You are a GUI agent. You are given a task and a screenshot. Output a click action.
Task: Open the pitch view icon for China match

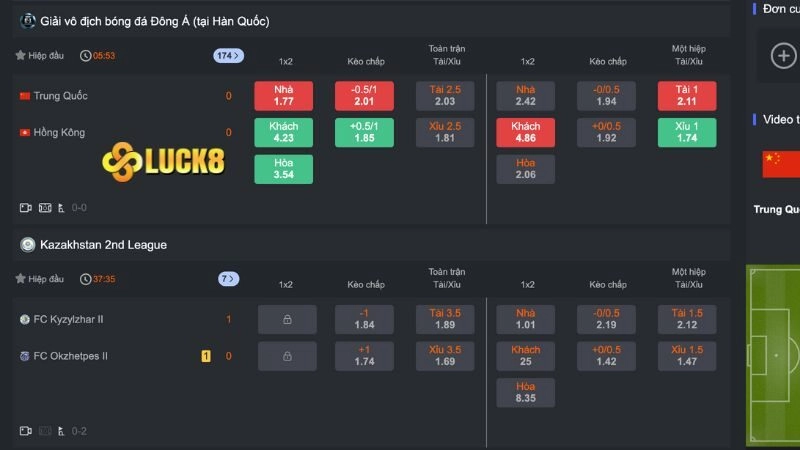click(45, 208)
